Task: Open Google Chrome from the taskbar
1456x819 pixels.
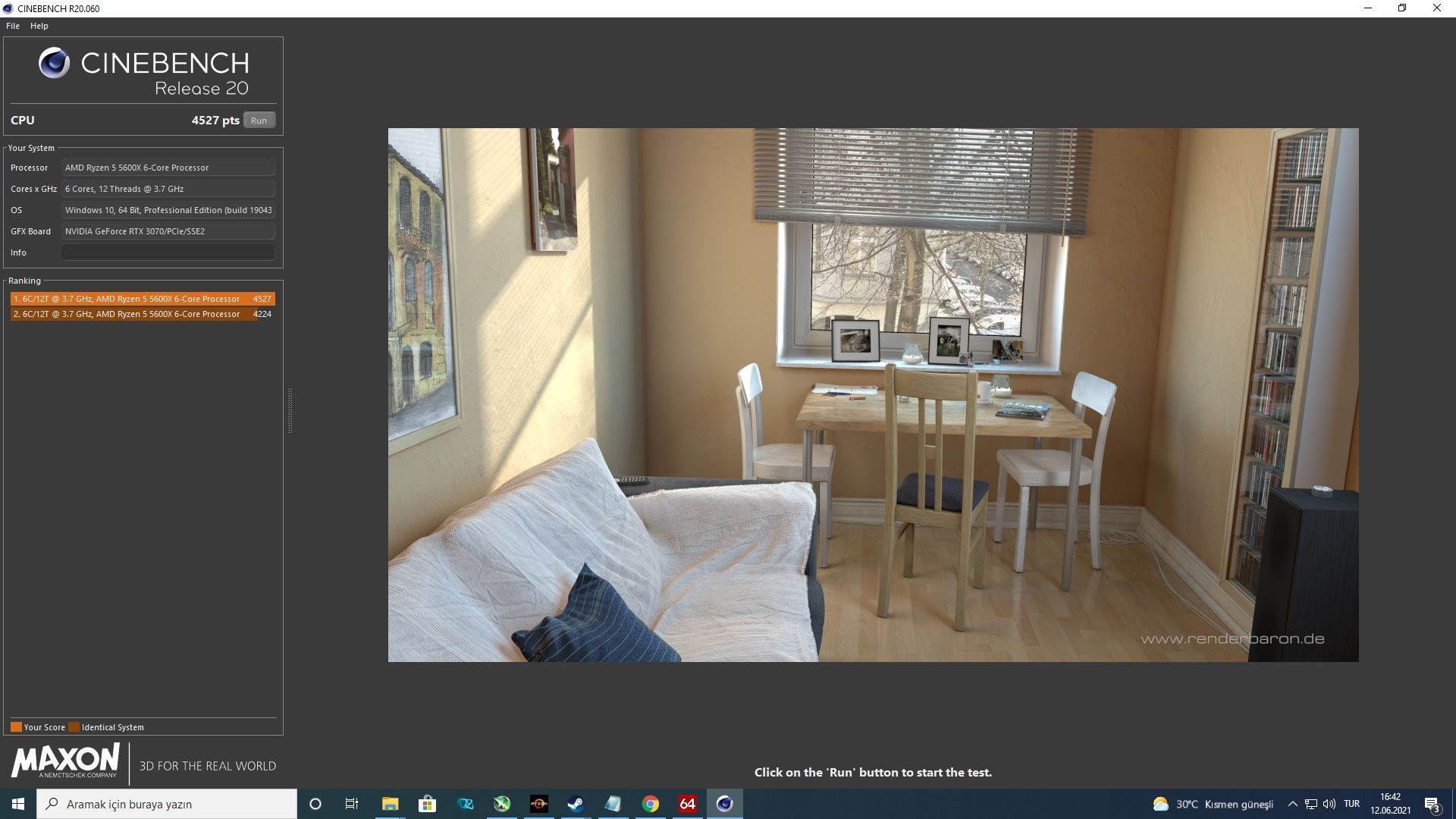Action: (x=650, y=804)
